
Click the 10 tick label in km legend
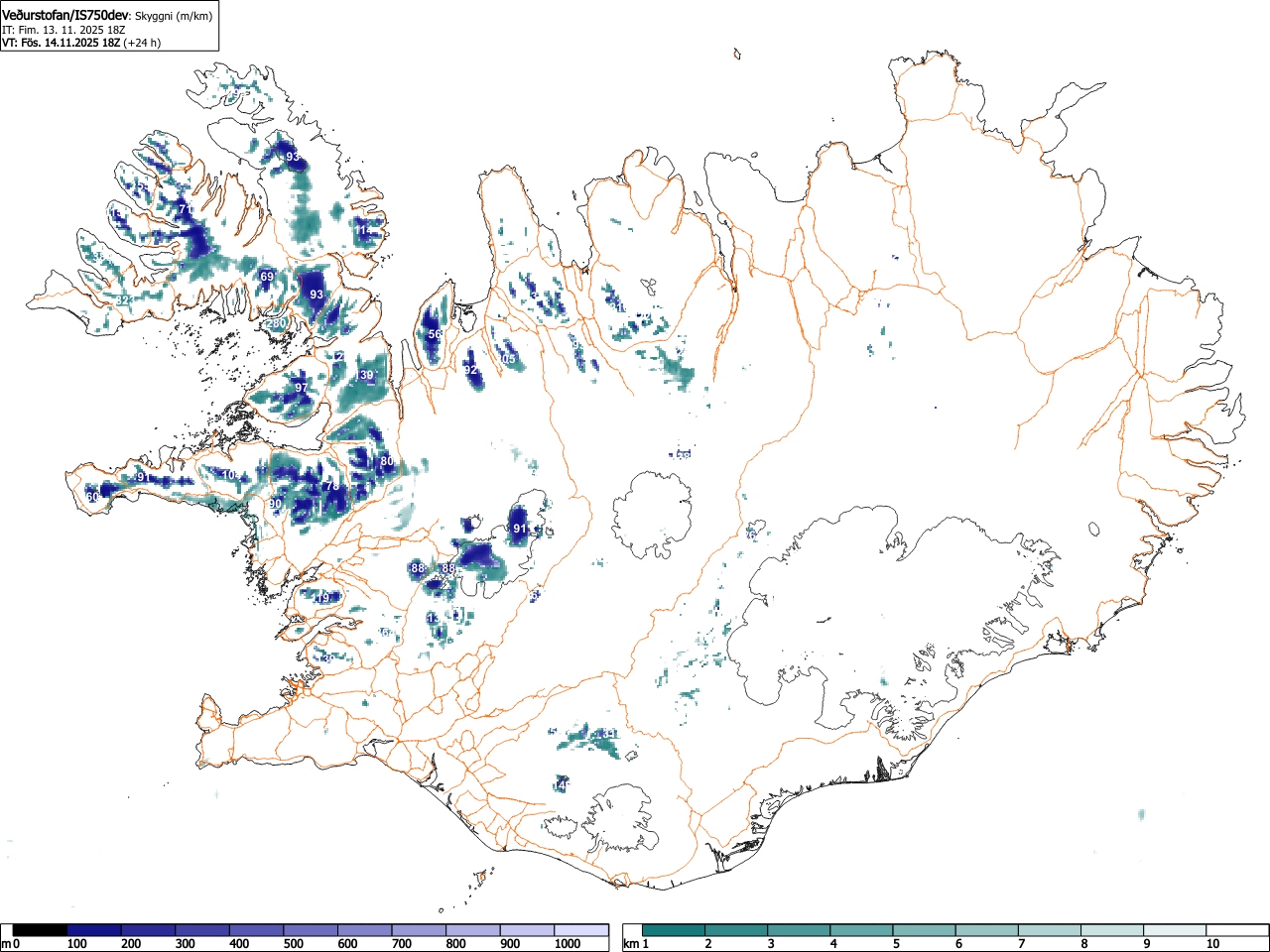[x=1211, y=944]
